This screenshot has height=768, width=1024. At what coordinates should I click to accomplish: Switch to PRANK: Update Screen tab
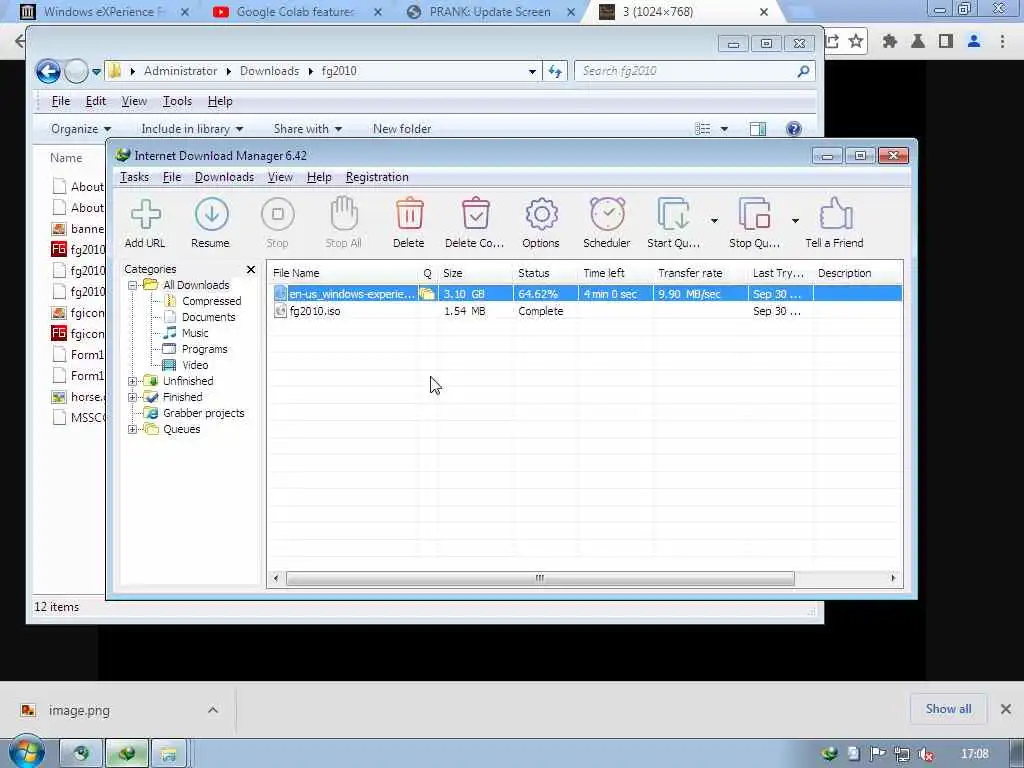tap(490, 12)
